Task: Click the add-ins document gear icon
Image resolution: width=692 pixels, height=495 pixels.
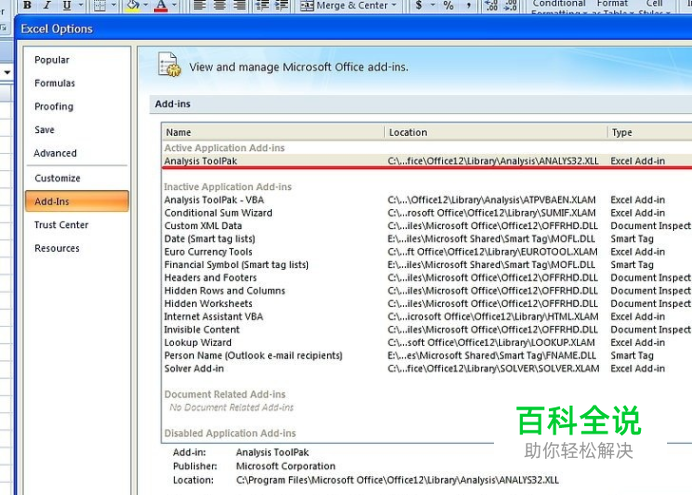Action: (x=169, y=64)
